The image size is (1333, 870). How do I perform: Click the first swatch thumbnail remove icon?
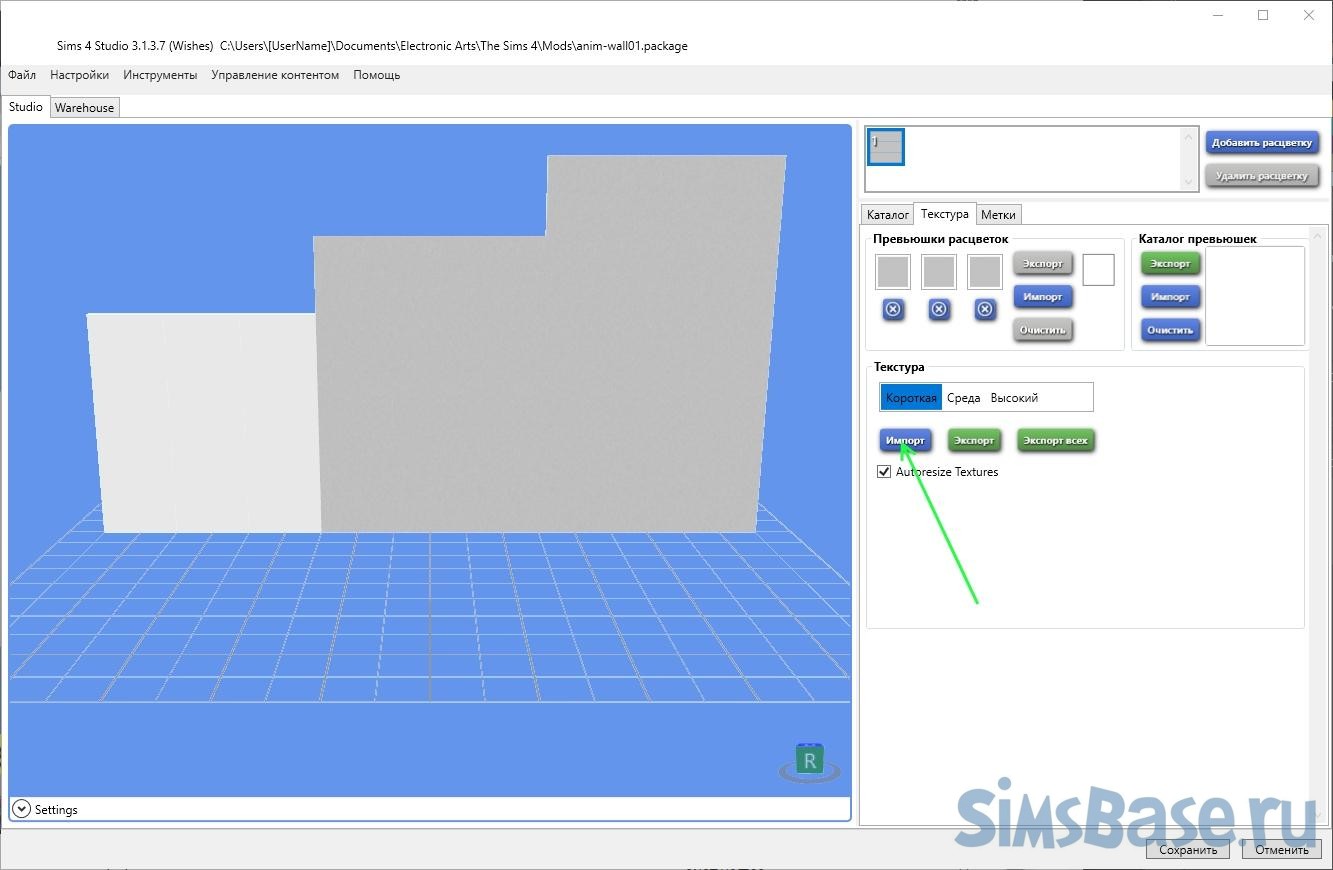point(893,310)
